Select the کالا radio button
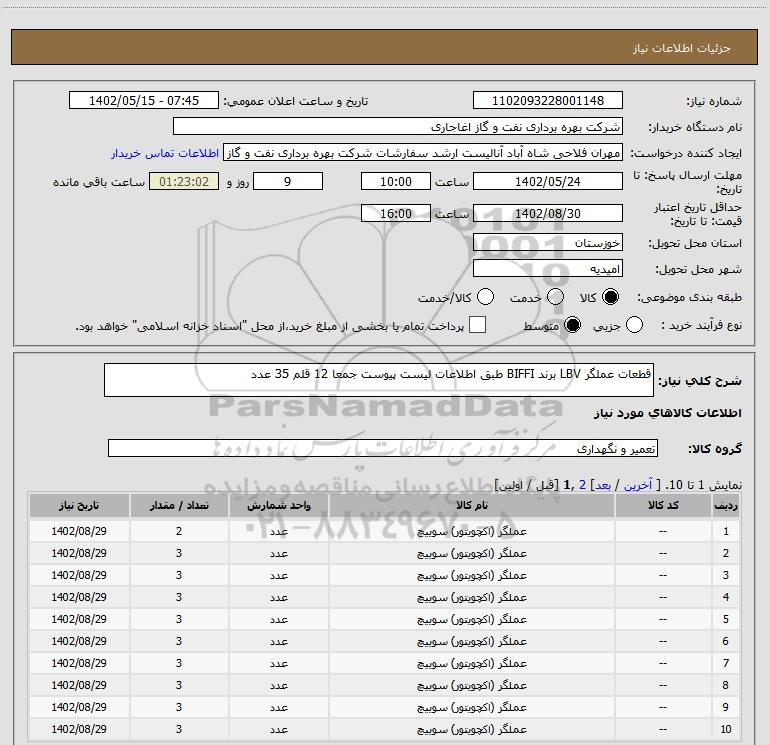The height and width of the screenshot is (745, 770). click(x=610, y=297)
